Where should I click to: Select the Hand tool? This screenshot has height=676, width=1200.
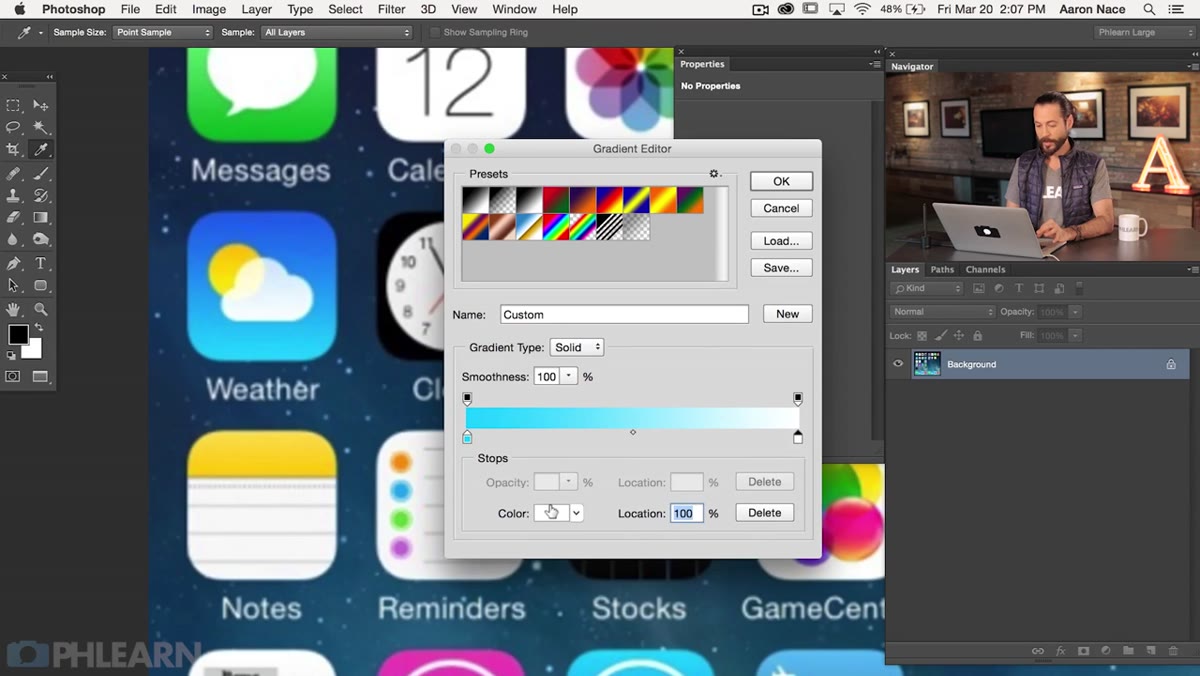[x=13, y=309]
